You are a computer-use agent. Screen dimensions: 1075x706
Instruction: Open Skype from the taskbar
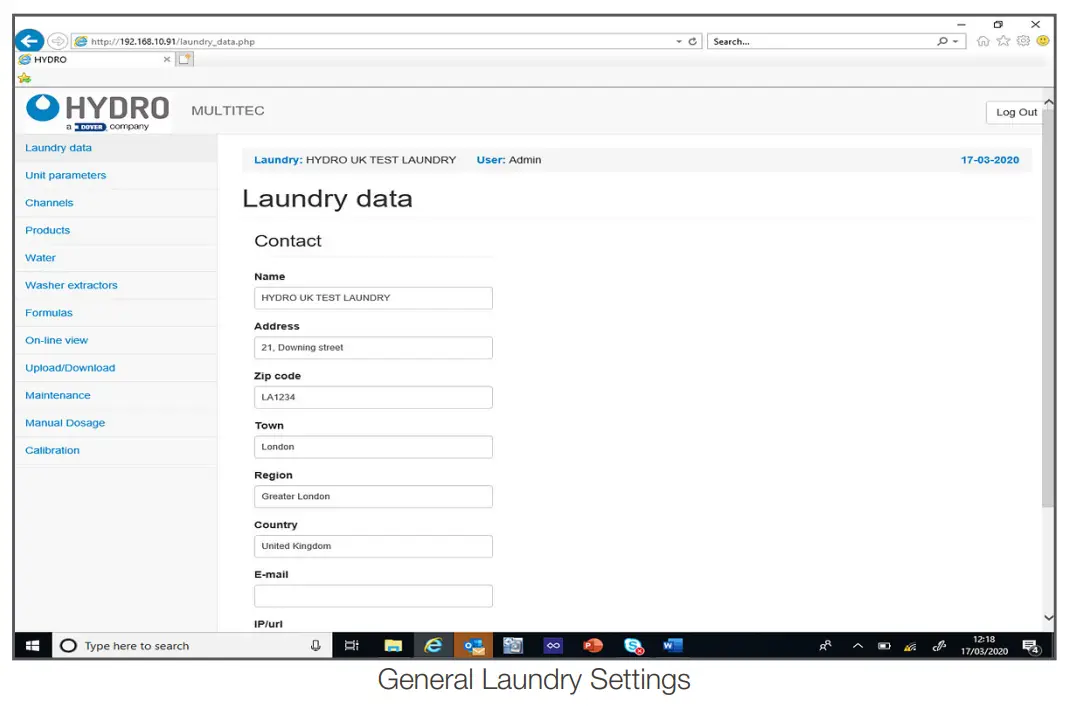pyautogui.click(x=633, y=646)
